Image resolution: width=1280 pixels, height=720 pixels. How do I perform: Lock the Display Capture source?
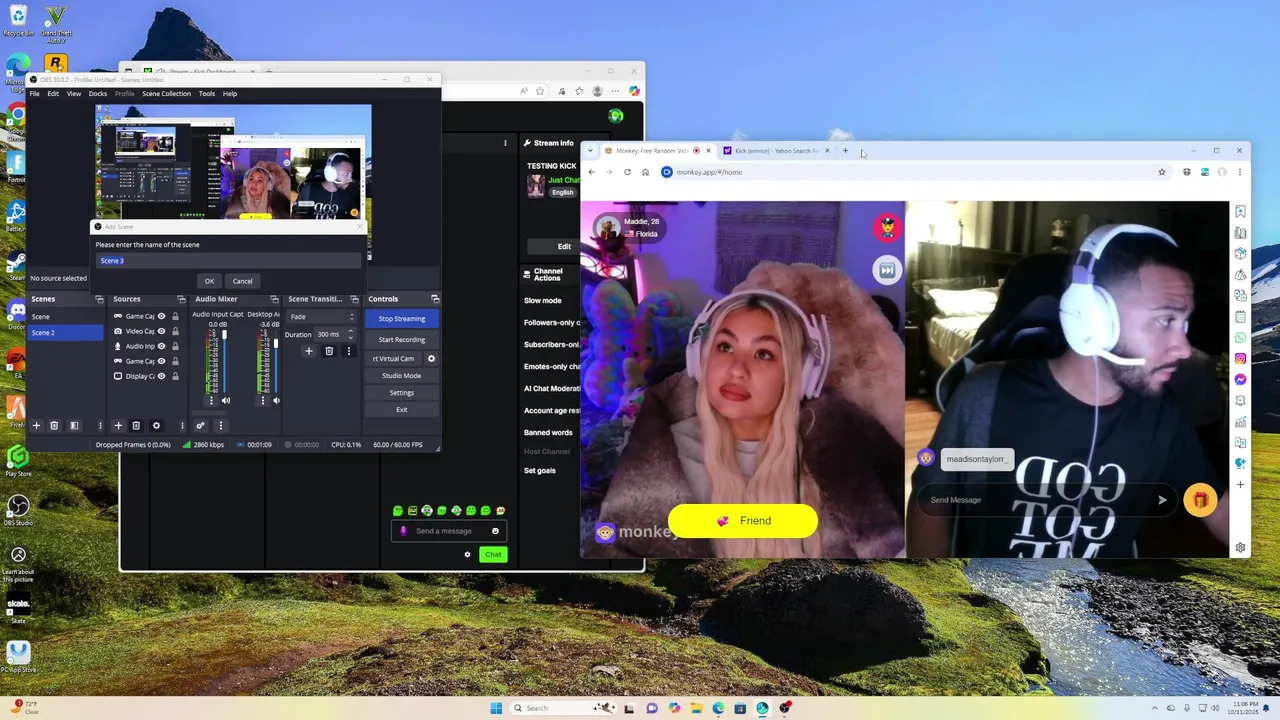click(x=175, y=376)
